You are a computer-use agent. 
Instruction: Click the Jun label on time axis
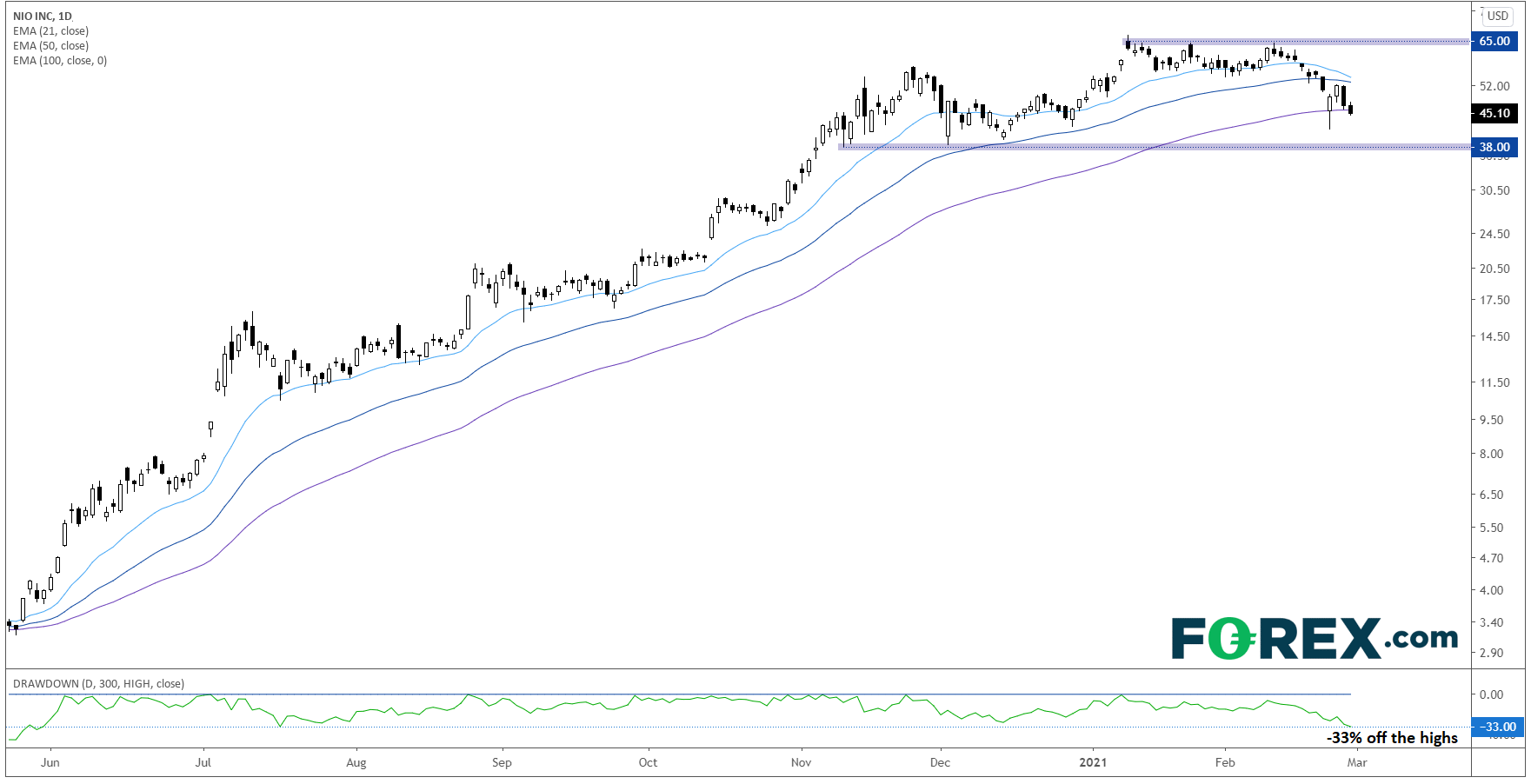pos(50,762)
